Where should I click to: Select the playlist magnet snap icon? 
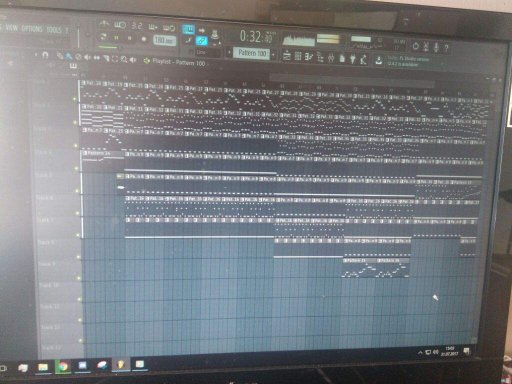(x=45, y=55)
